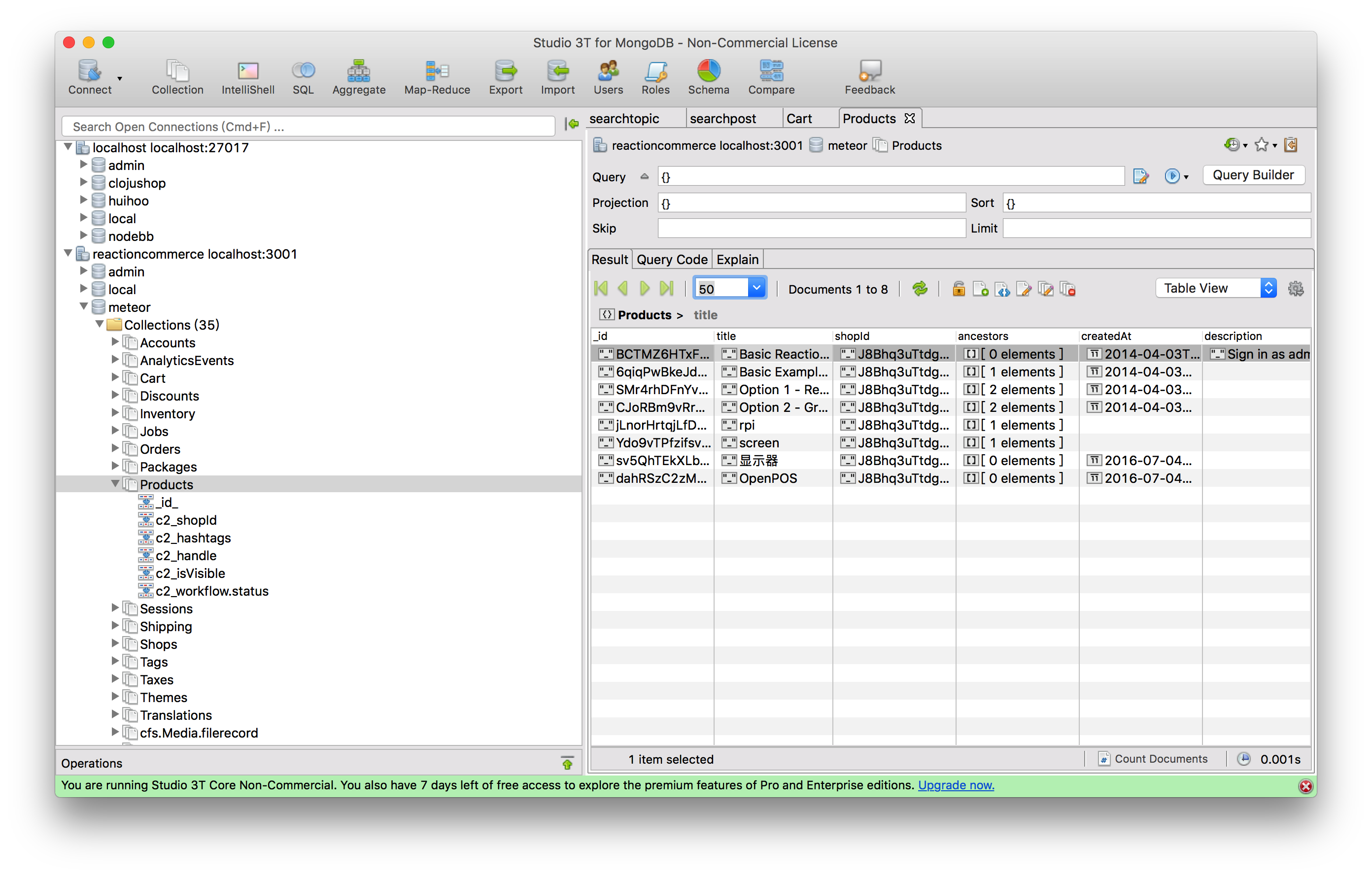Click the green refresh results icon
The height and width of the screenshot is (876, 1372).
click(919, 289)
